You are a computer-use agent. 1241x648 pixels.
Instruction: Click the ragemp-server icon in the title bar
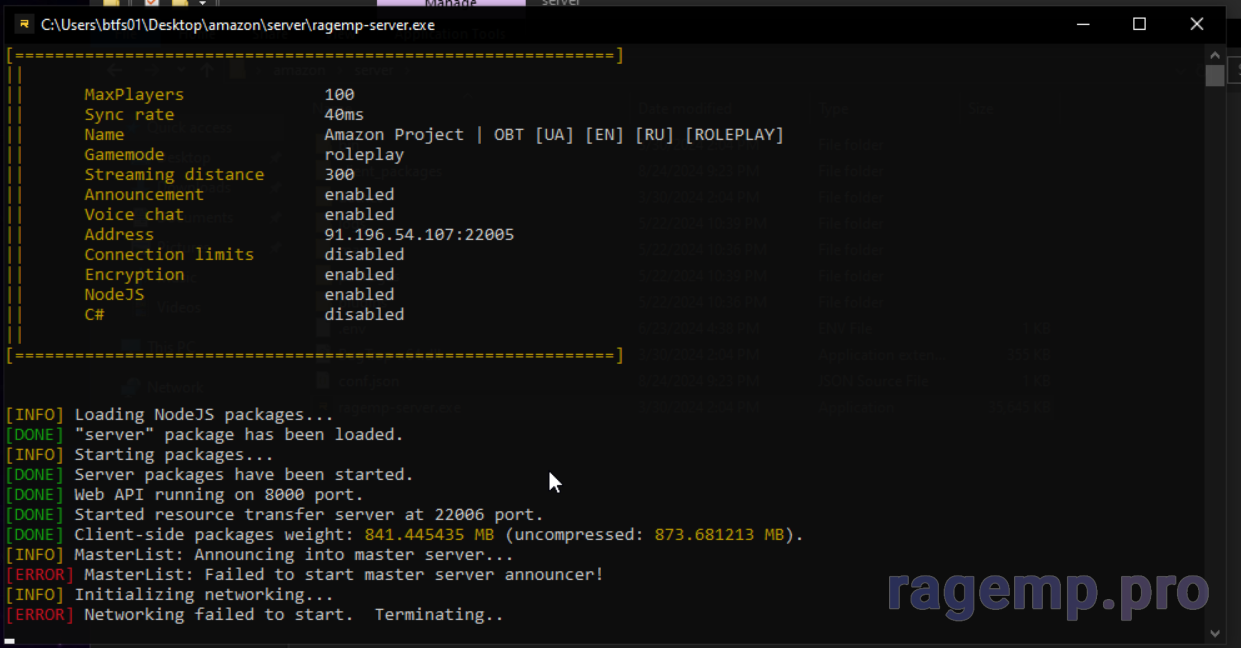23,25
